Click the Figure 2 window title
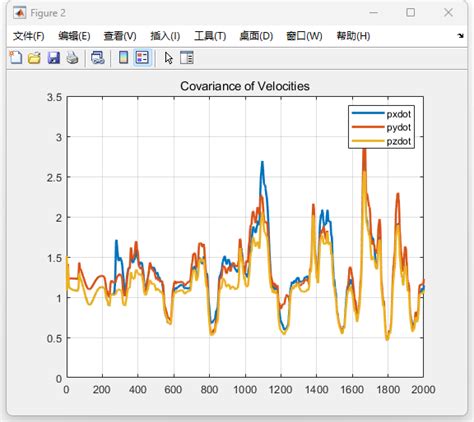This screenshot has height=422, width=474. click(48, 13)
